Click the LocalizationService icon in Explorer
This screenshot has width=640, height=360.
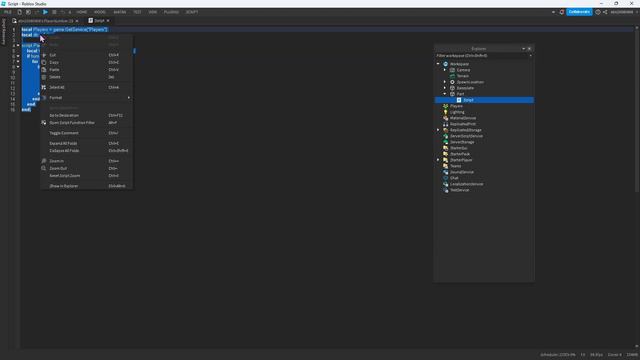coord(446,184)
